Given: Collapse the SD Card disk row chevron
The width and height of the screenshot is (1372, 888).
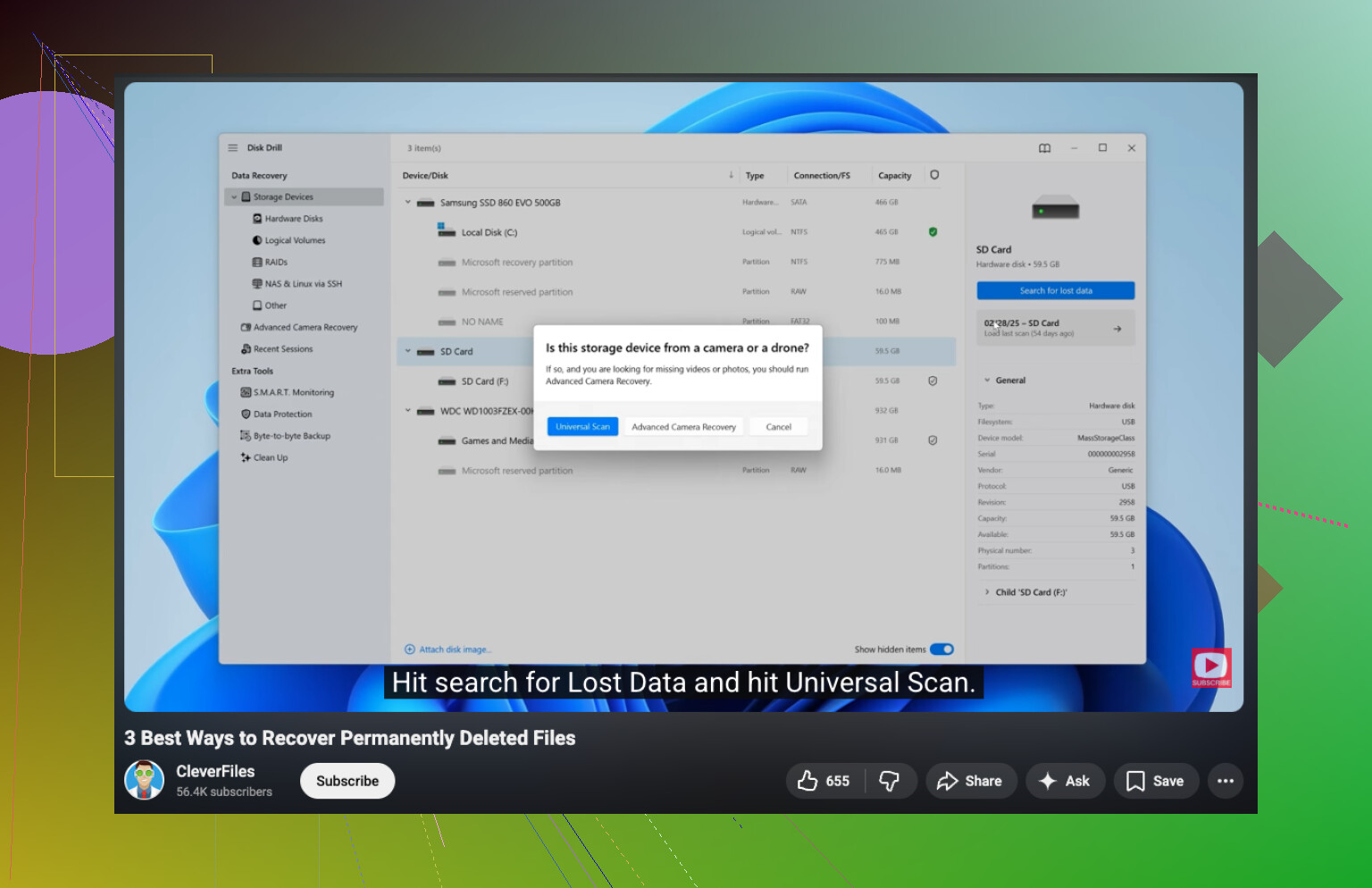Looking at the screenshot, I should pyautogui.click(x=408, y=352).
